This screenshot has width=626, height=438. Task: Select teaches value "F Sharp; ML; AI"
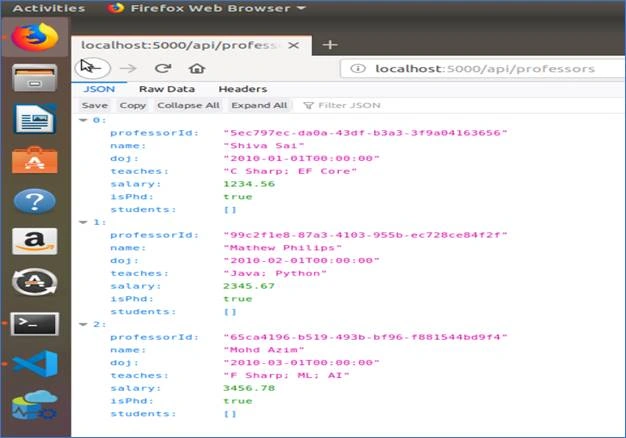point(286,375)
